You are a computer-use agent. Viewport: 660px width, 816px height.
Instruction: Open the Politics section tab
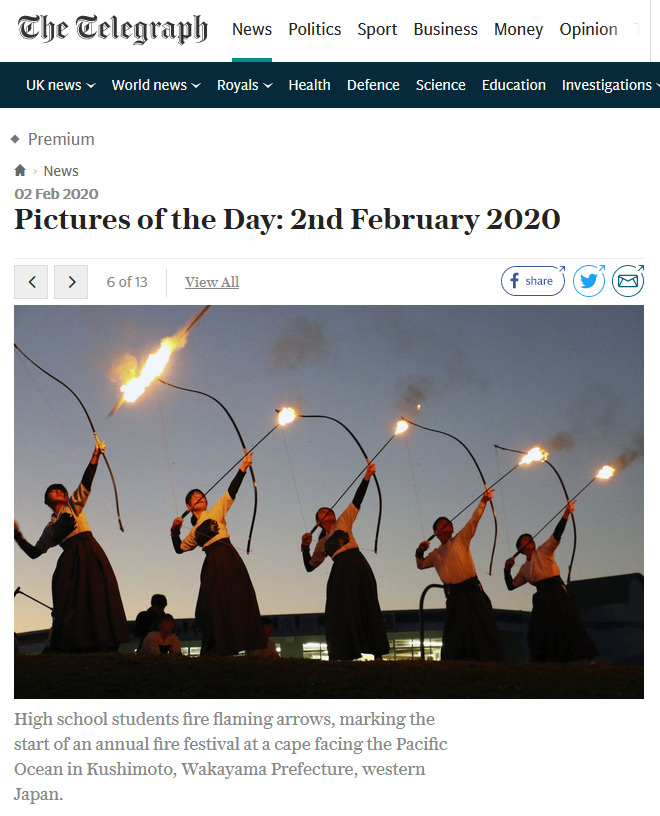pyautogui.click(x=315, y=29)
